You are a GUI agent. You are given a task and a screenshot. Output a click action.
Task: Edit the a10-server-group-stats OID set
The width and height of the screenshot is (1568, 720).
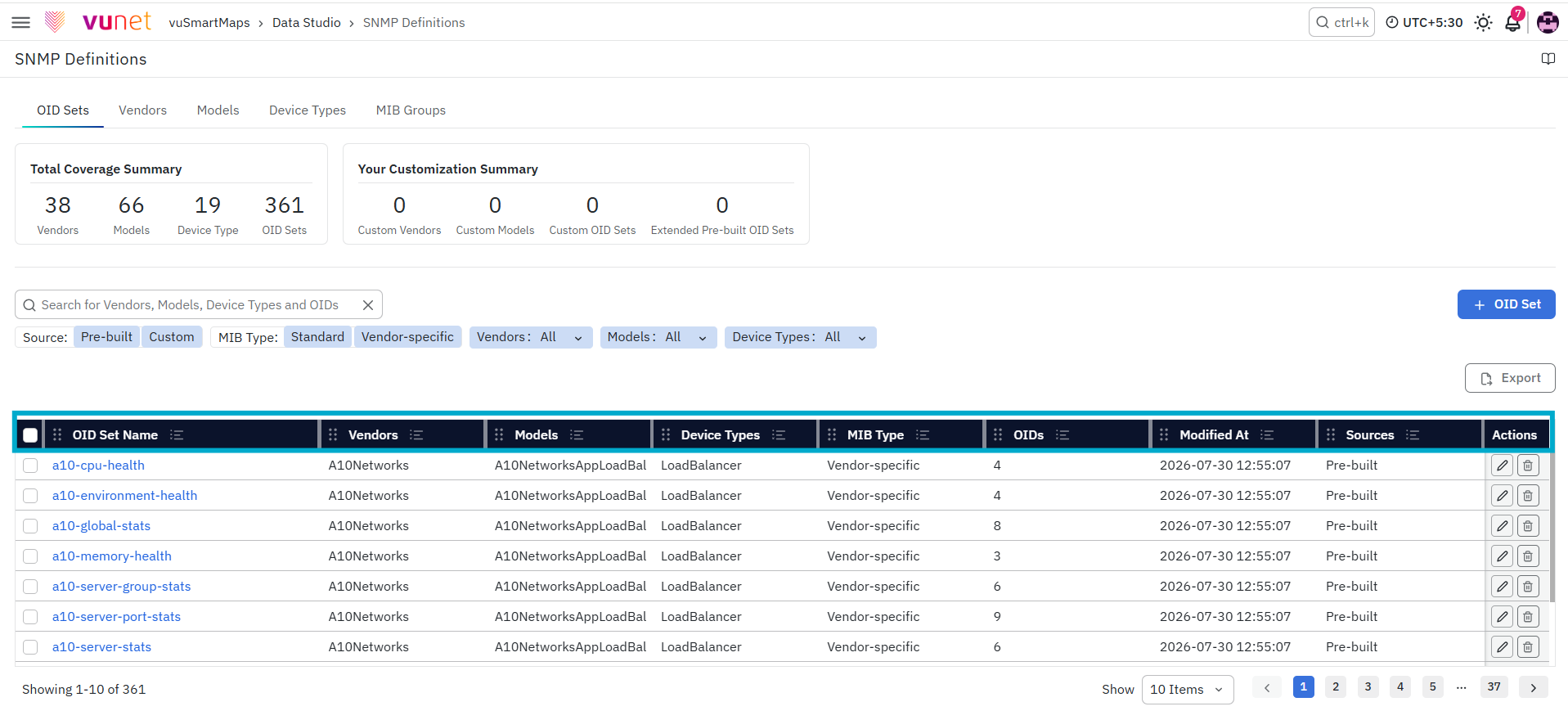tap(1502, 587)
